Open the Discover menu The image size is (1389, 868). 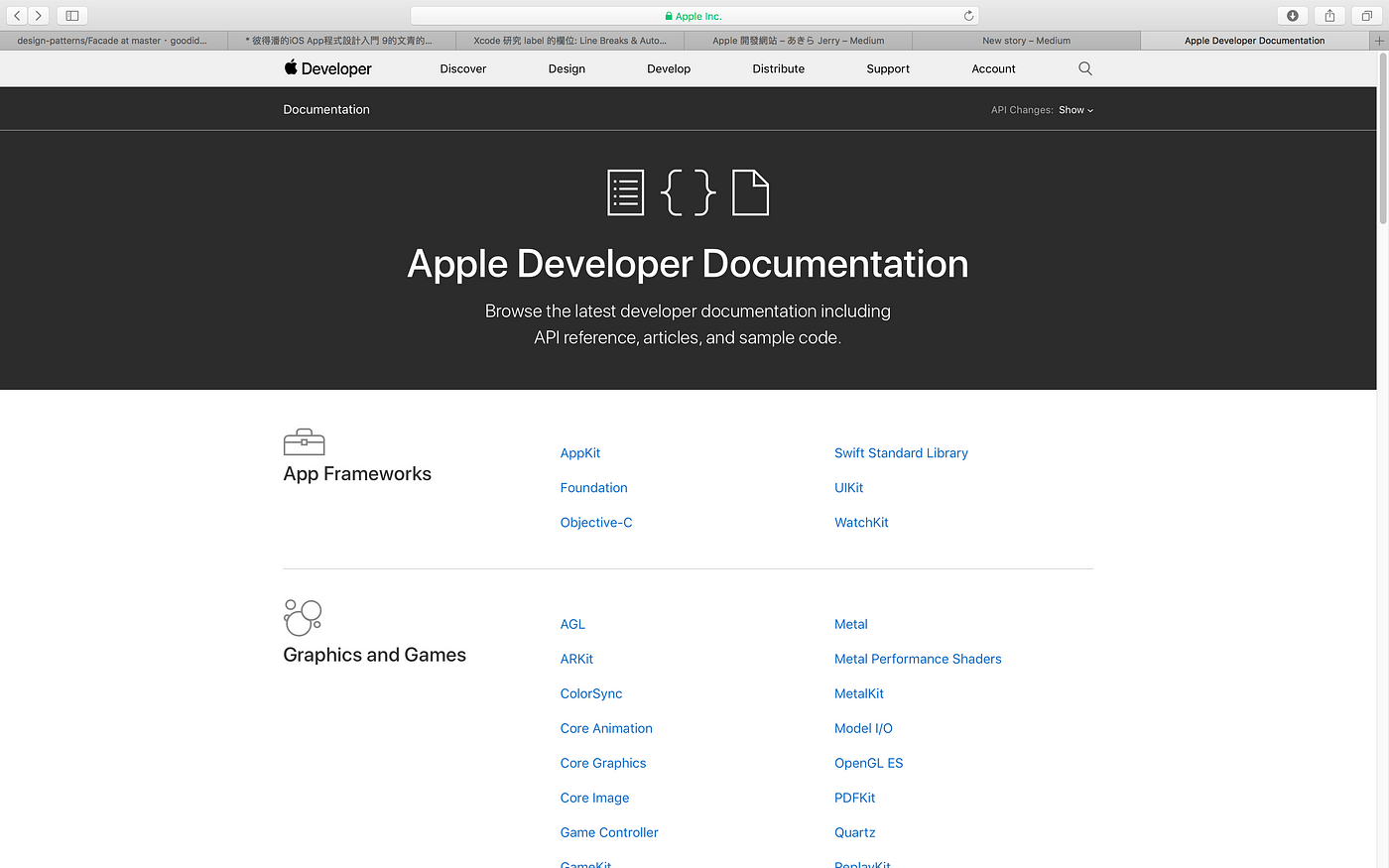click(463, 68)
